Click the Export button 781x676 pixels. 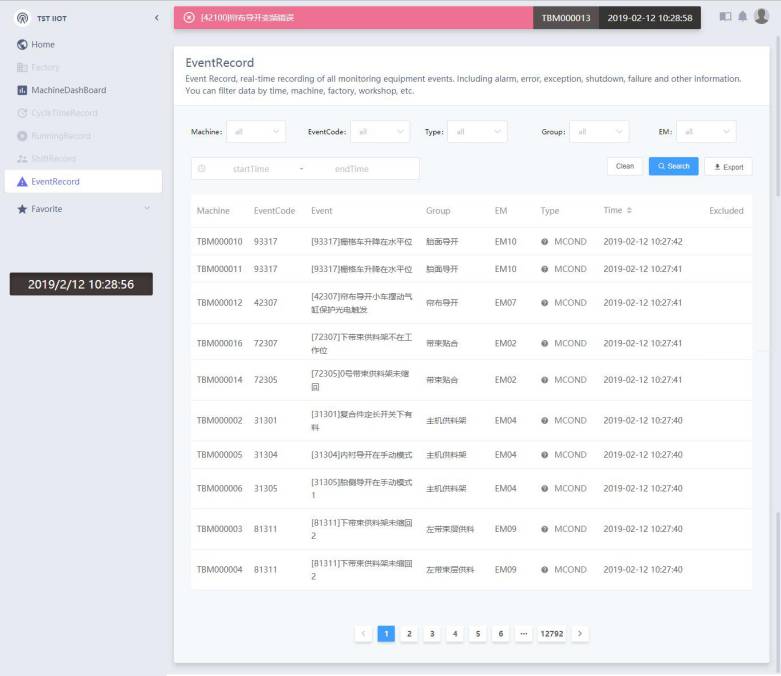point(728,167)
